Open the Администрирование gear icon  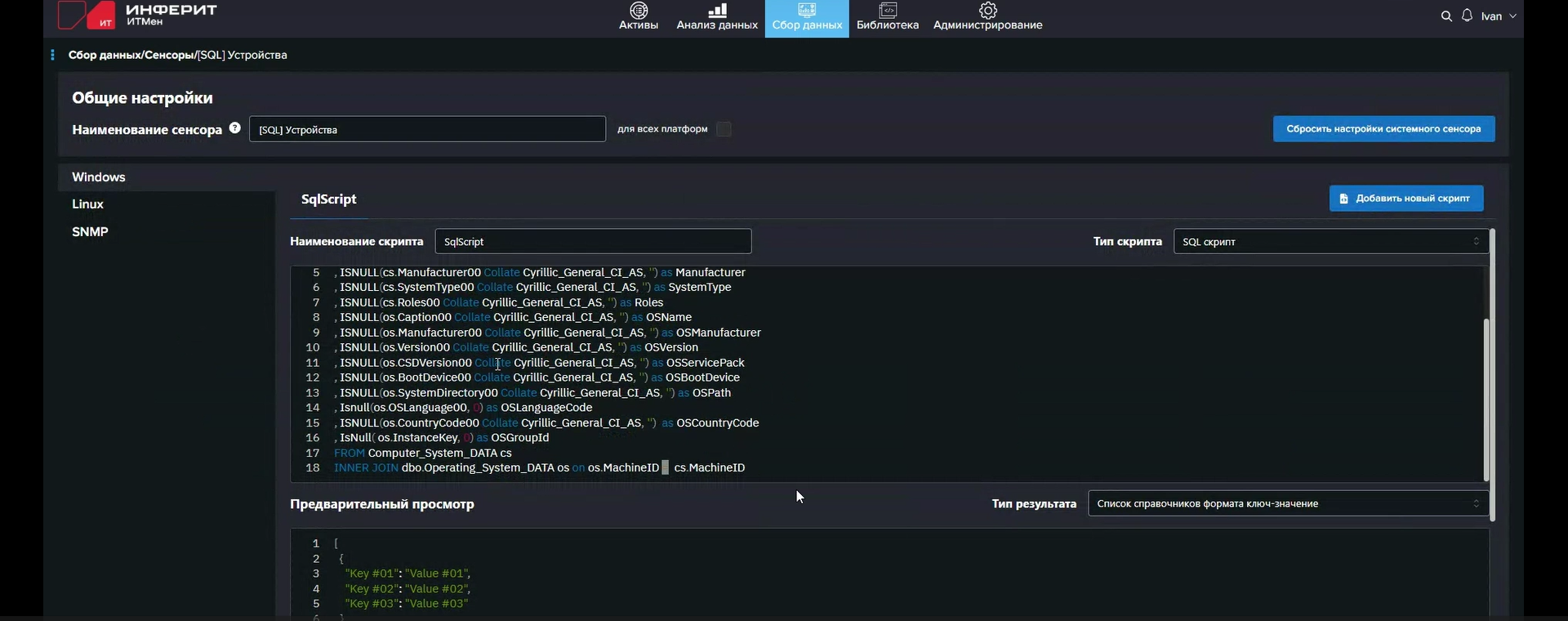pyautogui.click(x=987, y=11)
